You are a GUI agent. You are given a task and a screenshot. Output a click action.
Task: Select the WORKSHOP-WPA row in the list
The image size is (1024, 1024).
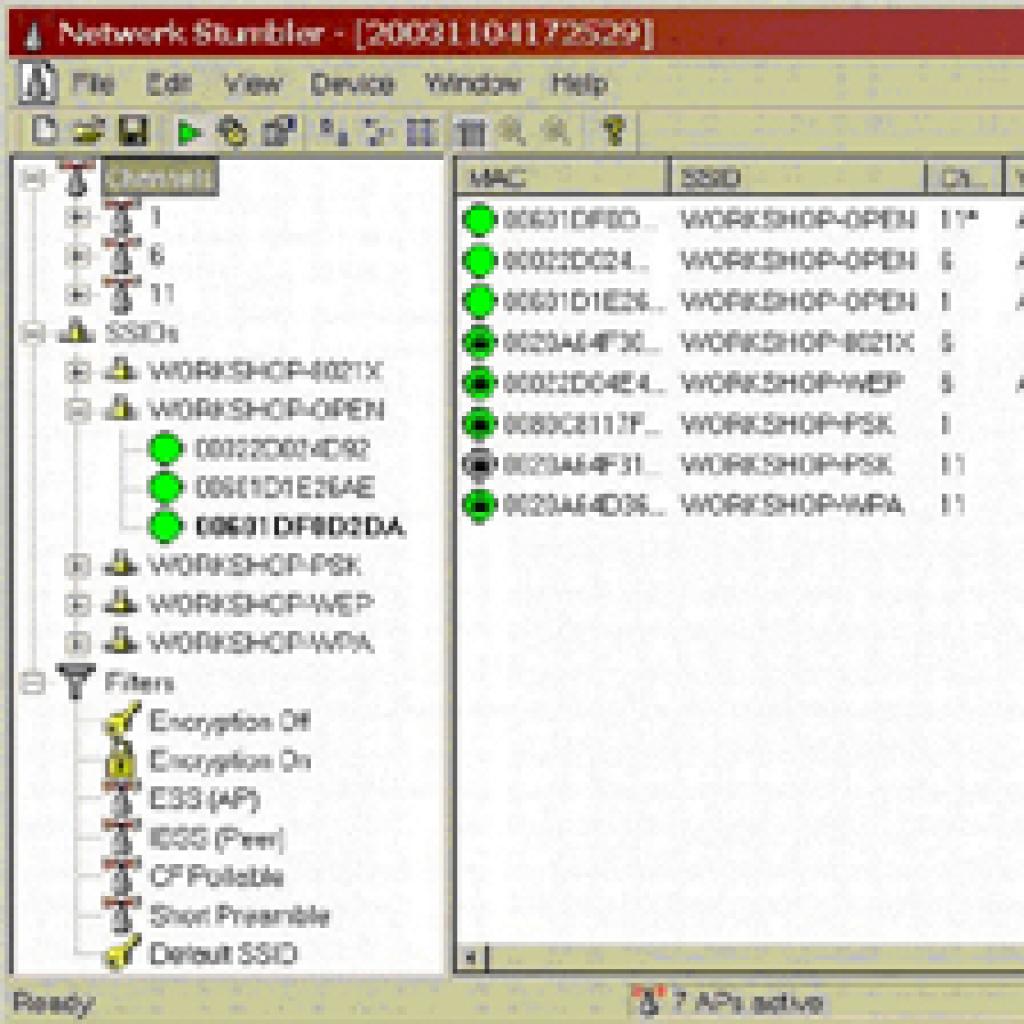741,505
